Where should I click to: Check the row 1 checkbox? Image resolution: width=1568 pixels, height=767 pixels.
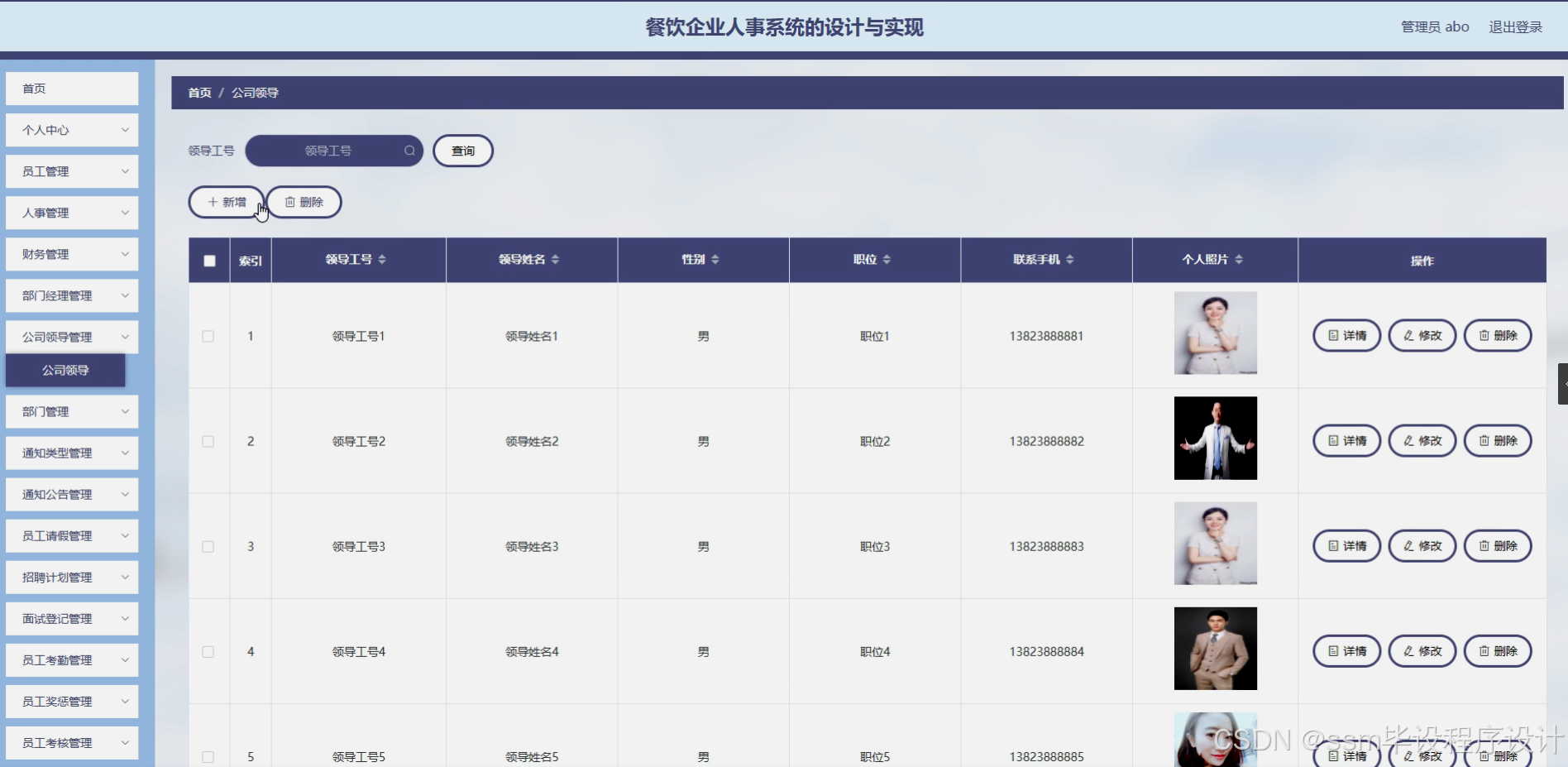tap(208, 337)
